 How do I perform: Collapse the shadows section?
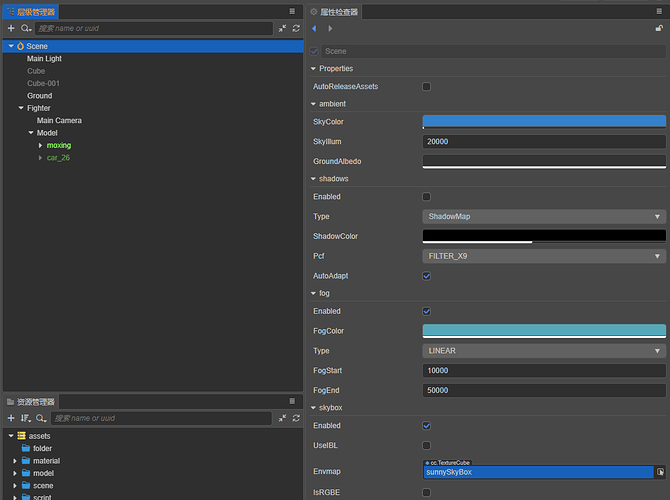[x=313, y=179]
